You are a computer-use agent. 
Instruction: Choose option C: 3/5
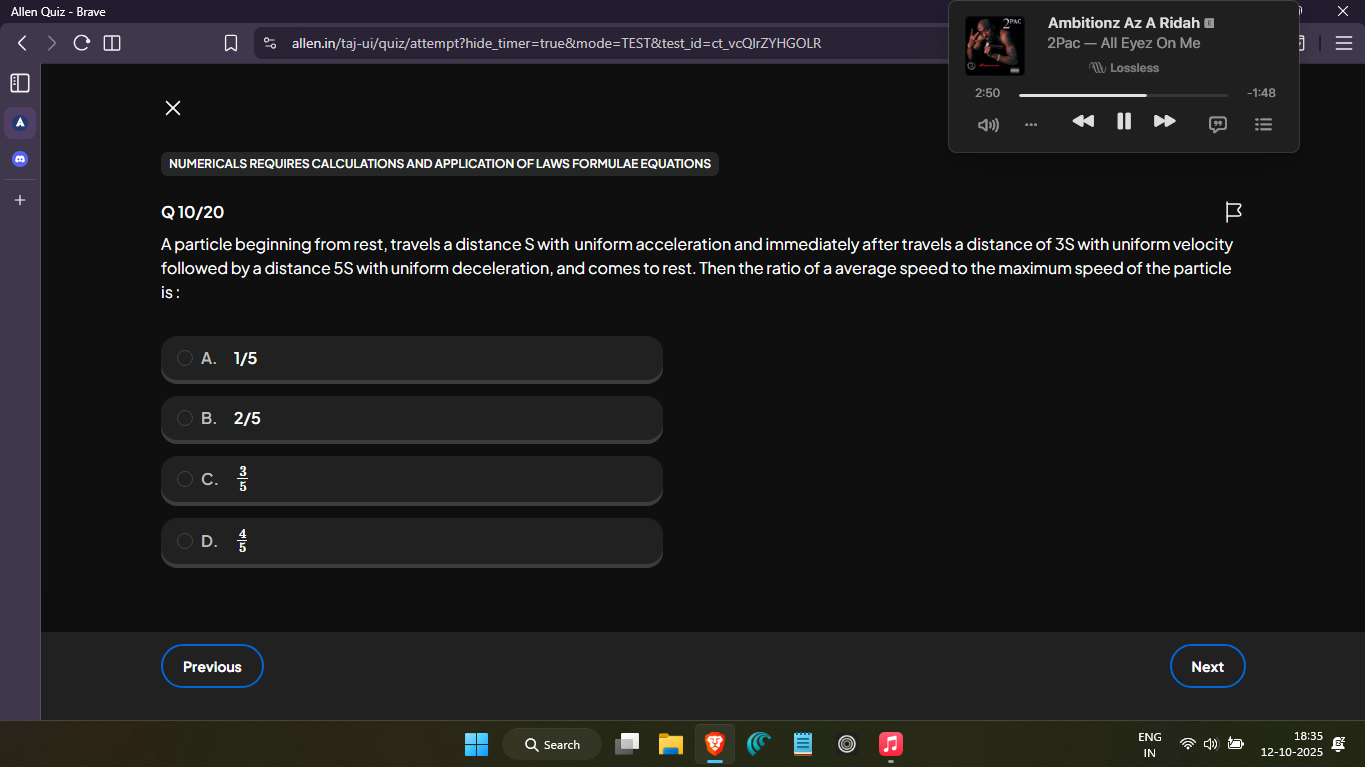pos(412,480)
